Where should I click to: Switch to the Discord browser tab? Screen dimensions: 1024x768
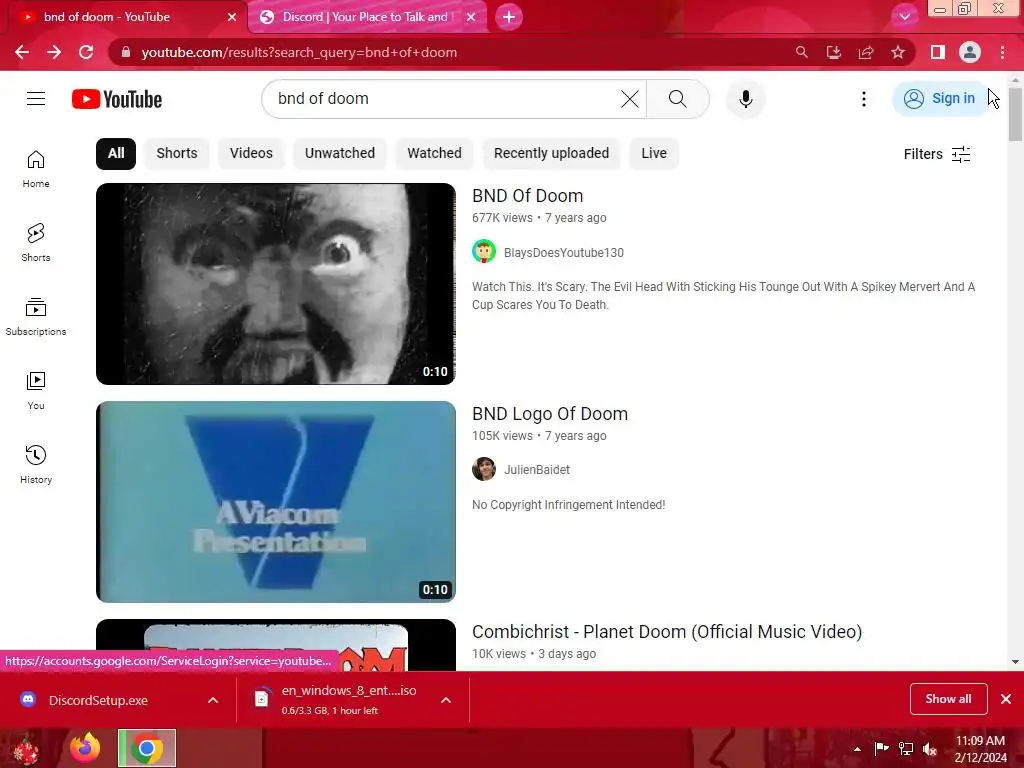pyautogui.click(x=364, y=17)
